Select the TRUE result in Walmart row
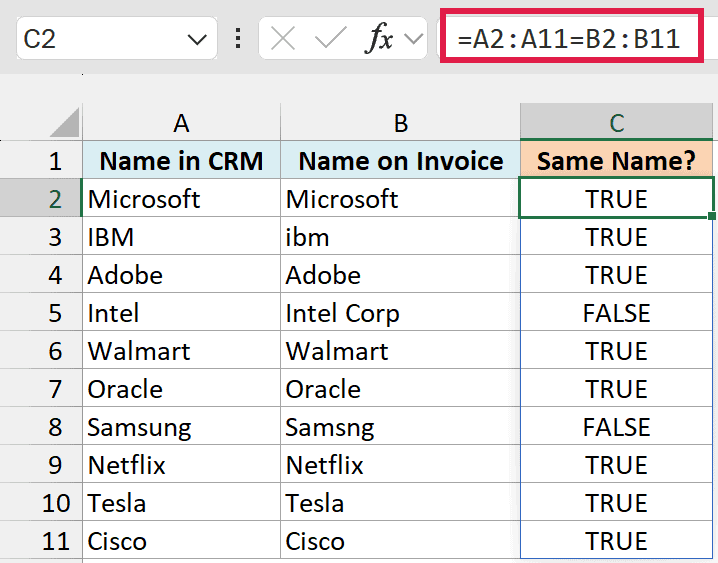 point(616,351)
